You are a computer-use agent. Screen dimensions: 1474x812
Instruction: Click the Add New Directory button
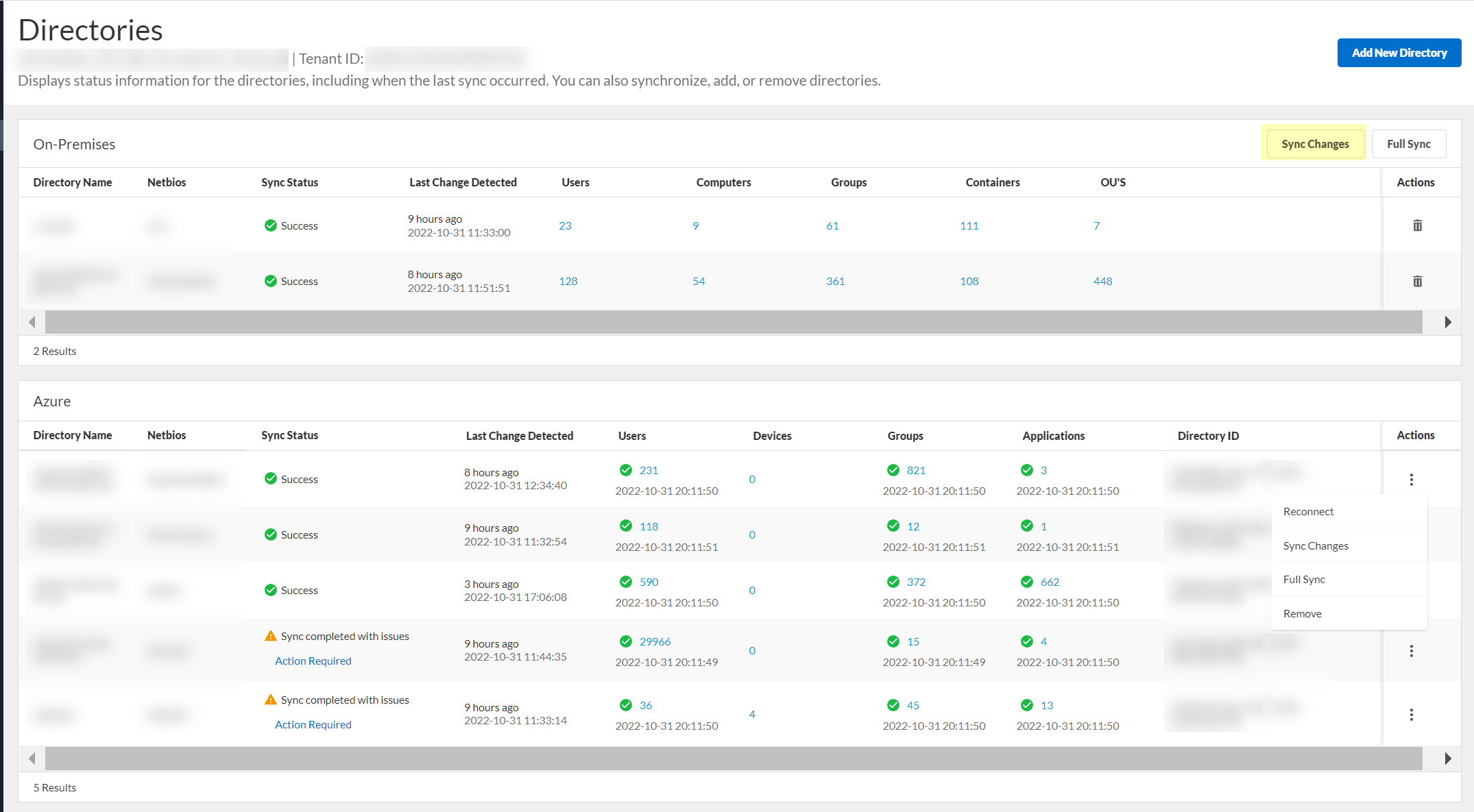pyautogui.click(x=1399, y=53)
